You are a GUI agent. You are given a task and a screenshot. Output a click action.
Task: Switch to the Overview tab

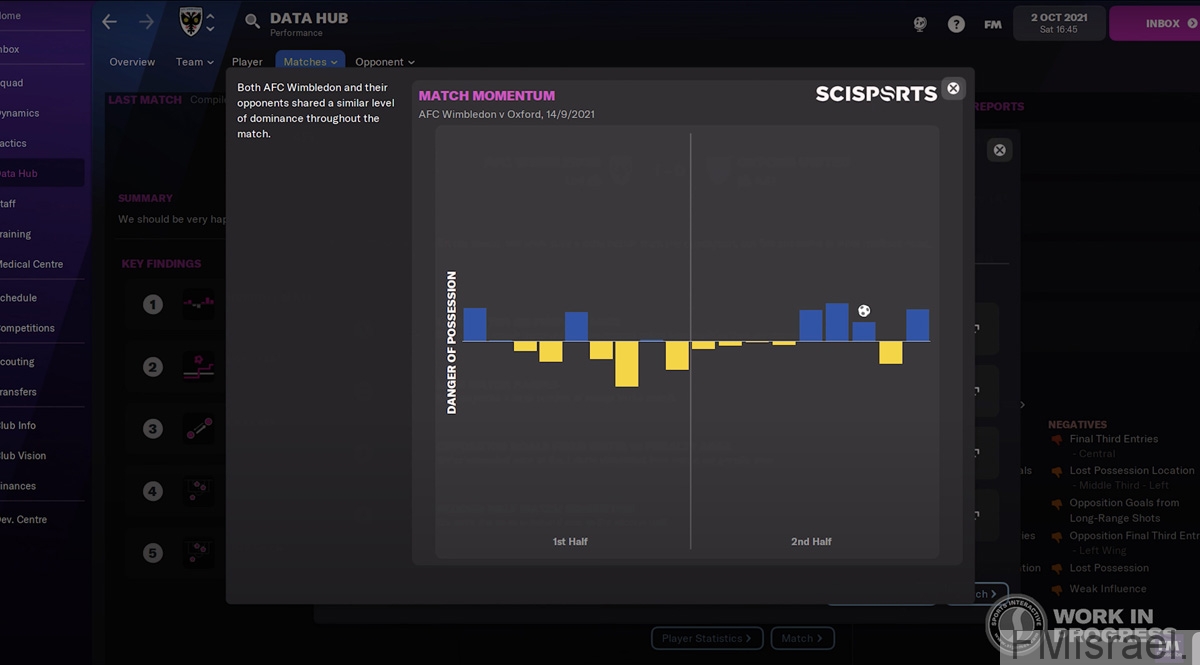pyautogui.click(x=132, y=62)
